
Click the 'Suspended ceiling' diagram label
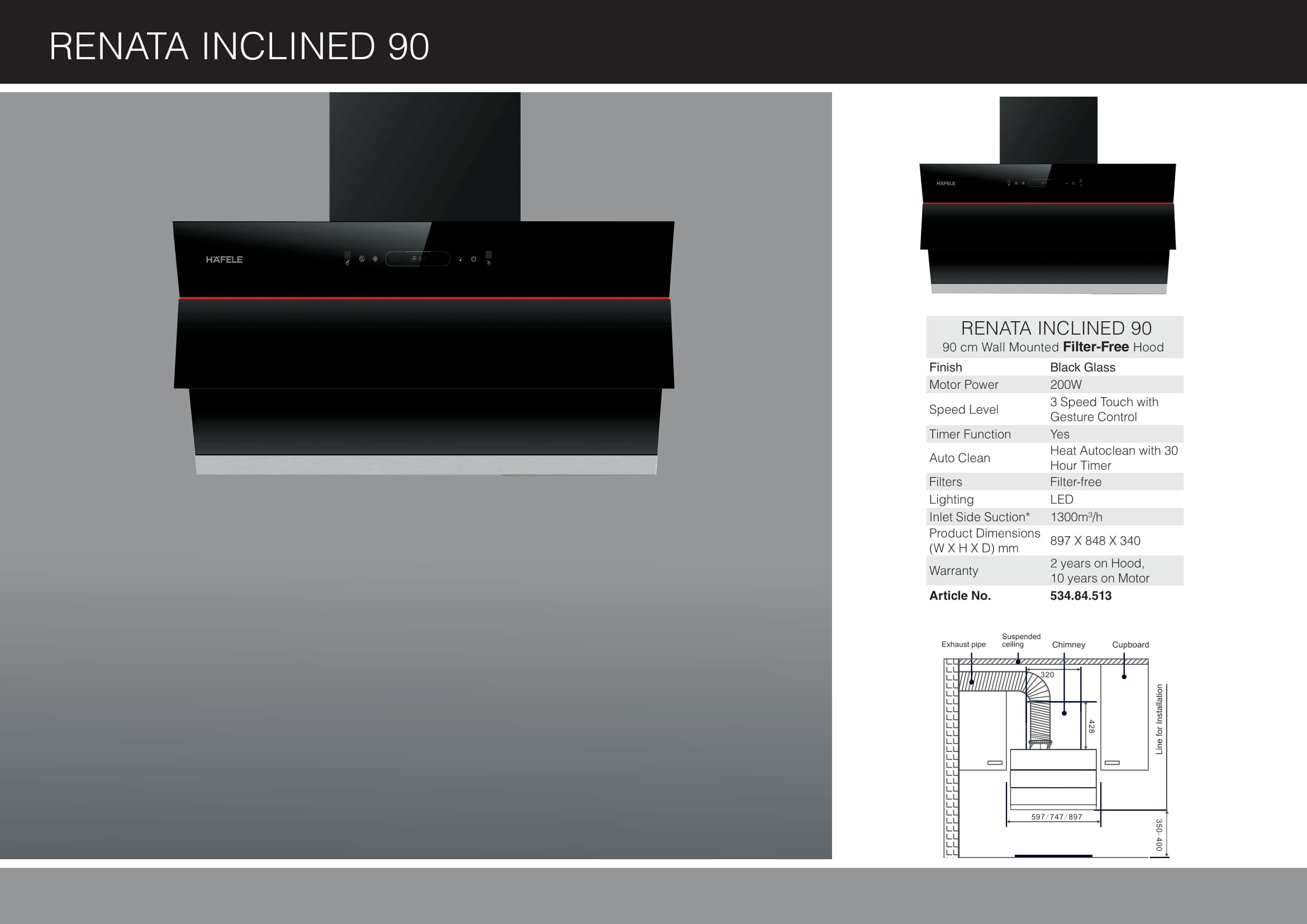point(1021,641)
